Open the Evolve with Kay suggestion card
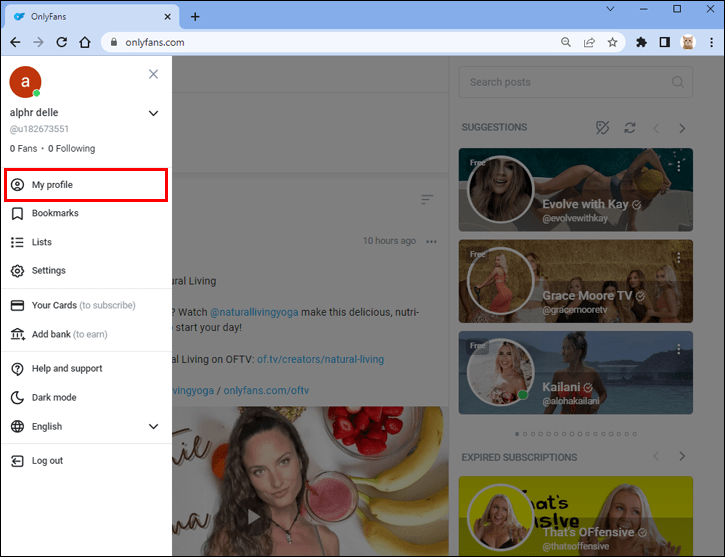 576,190
